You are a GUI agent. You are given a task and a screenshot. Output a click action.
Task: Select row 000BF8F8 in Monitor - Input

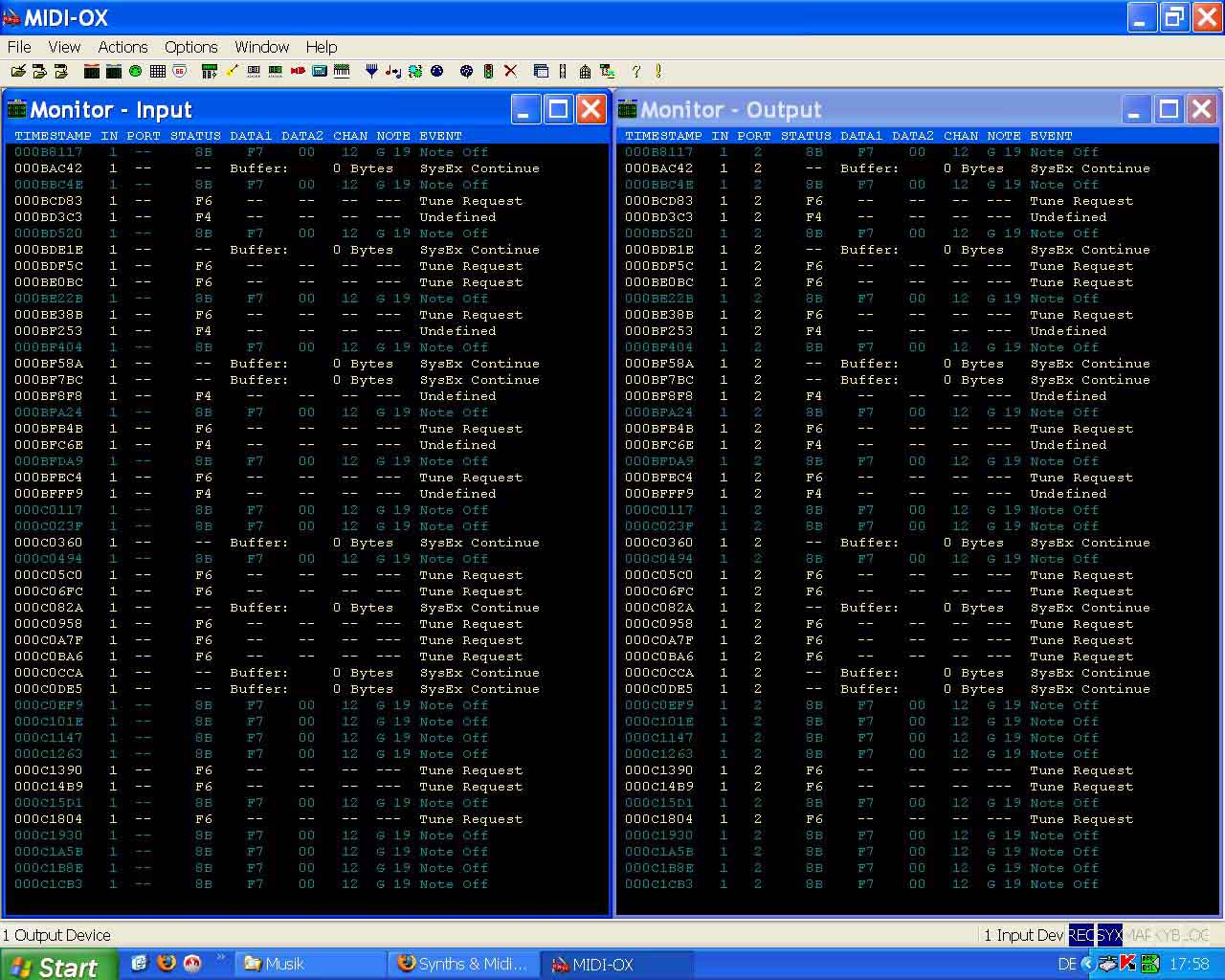(x=306, y=396)
